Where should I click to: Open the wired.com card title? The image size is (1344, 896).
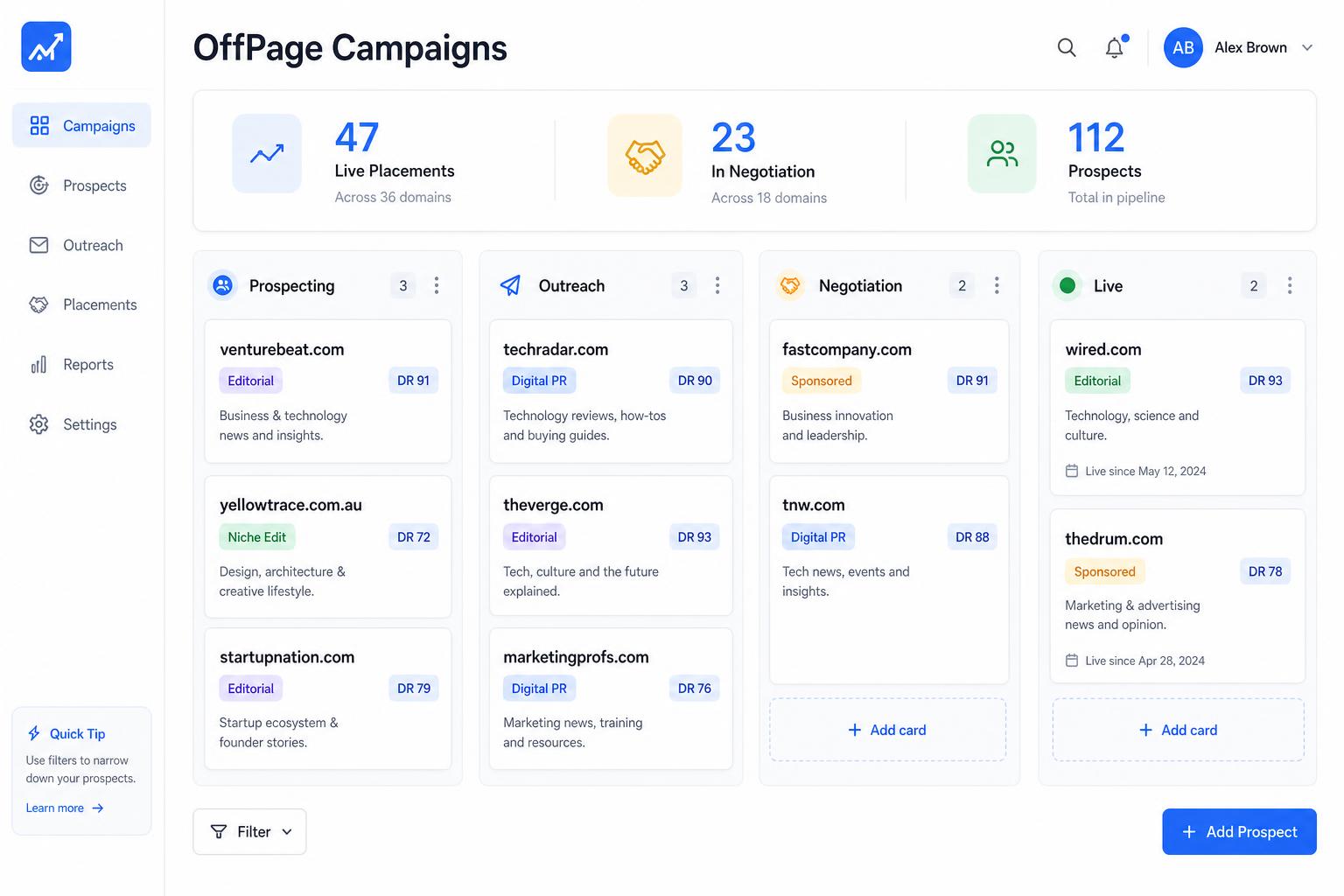pos(1103,349)
